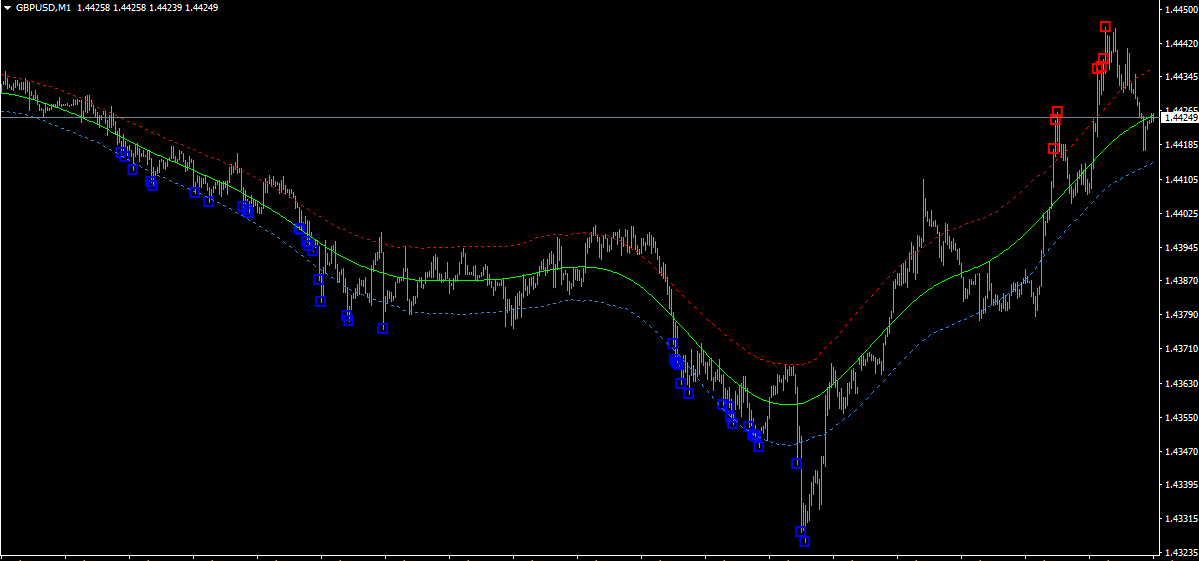Select the 1.43395 price axis label
The width and height of the screenshot is (1199, 561).
click(x=1179, y=485)
